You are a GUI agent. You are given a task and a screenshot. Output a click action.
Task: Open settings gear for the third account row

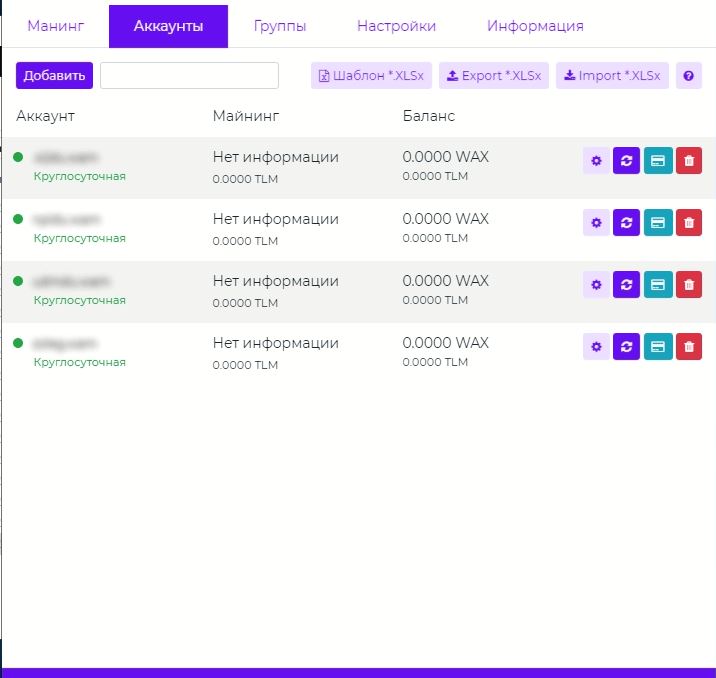[x=596, y=285]
